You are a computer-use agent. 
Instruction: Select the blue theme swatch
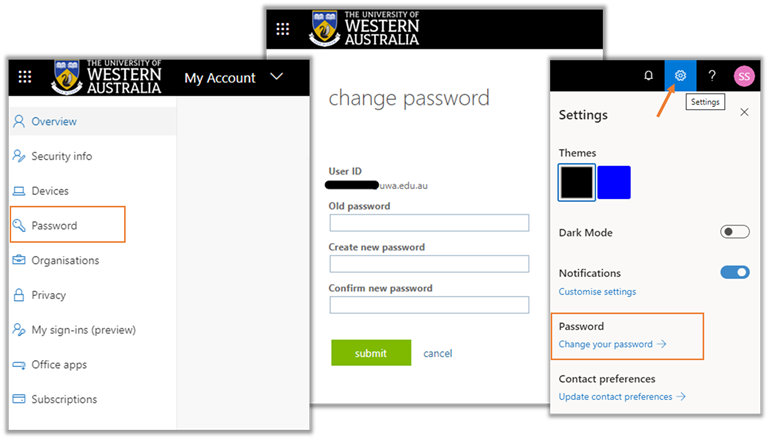pos(613,183)
